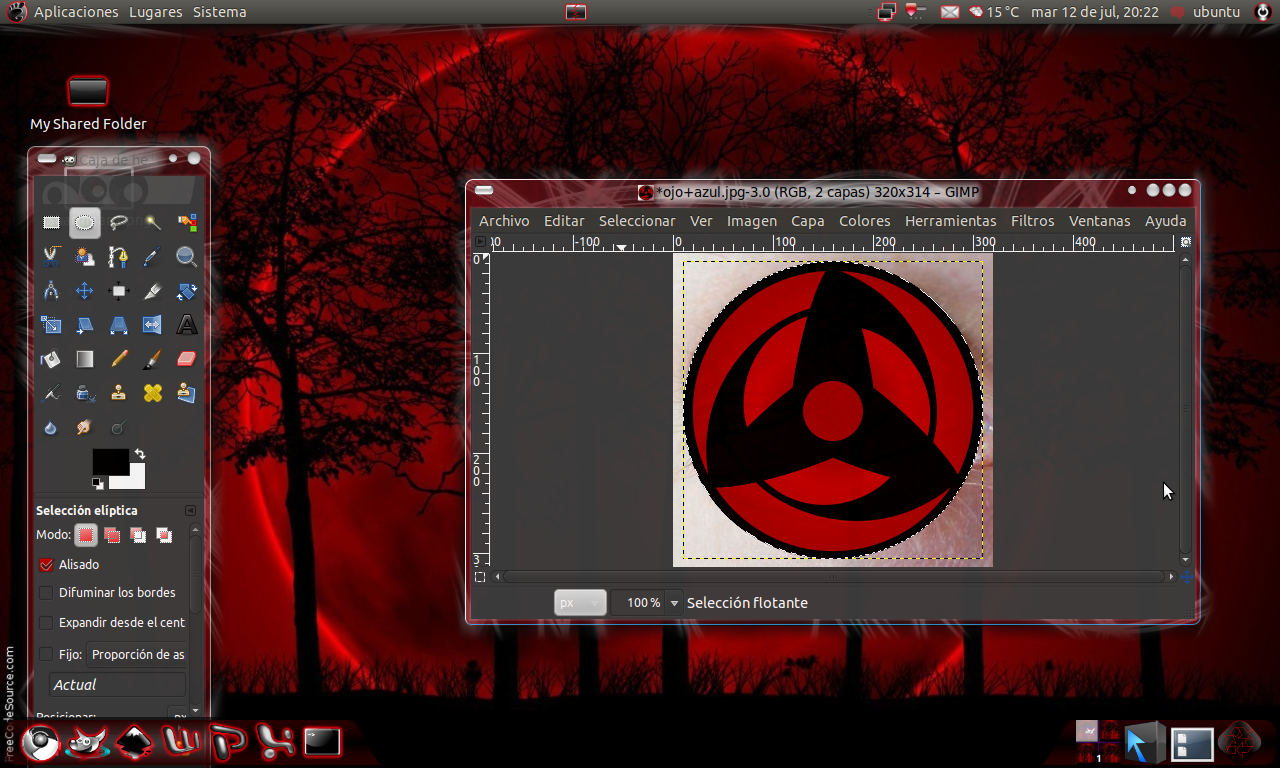1280x768 pixels.
Task: Enable Difuminar los bordes
Action: [x=45, y=592]
